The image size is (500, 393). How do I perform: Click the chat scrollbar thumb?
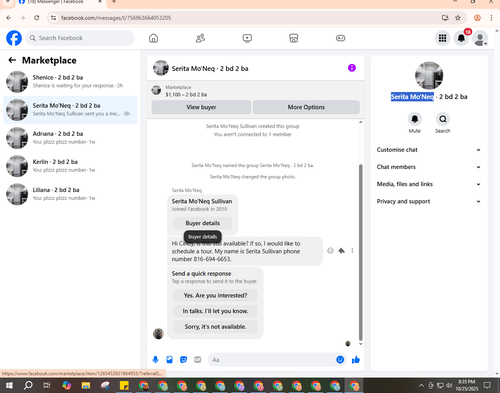[x=360, y=252]
